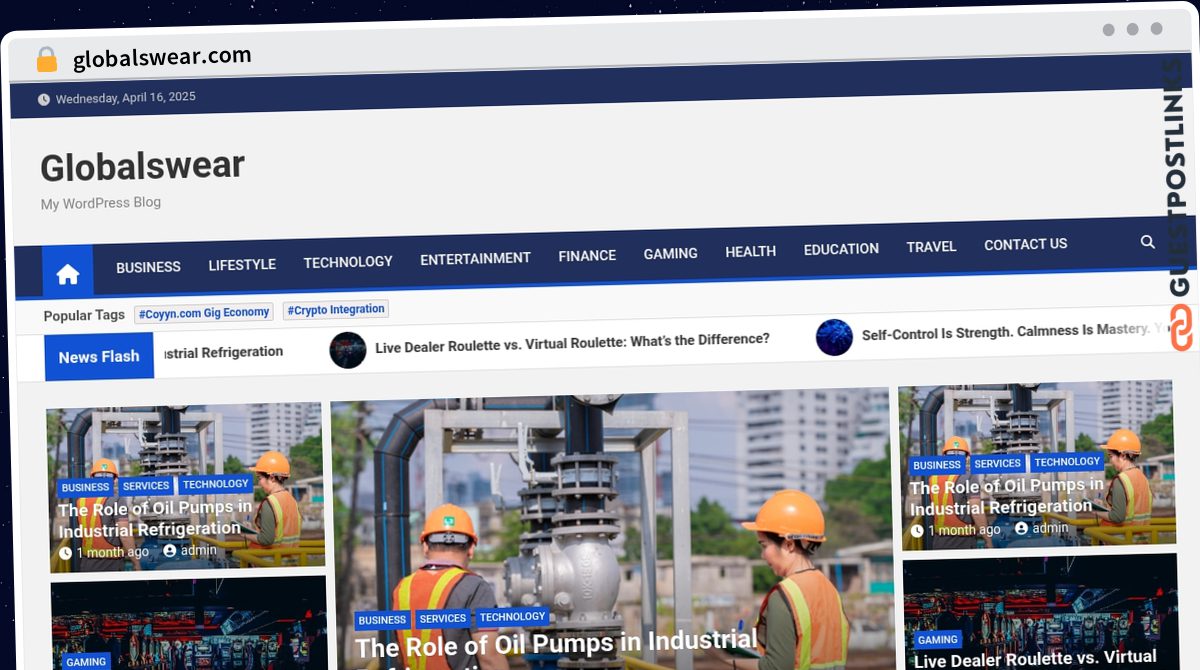1200x670 pixels.
Task: Click the home icon in the navigation bar
Action: pyautogui.click(x=67, y=274)
